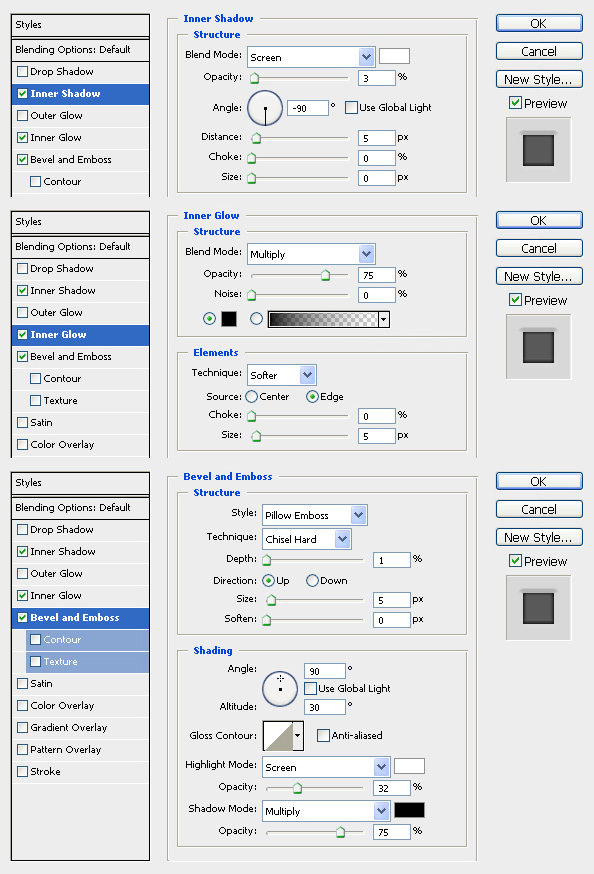The width and height of the screenshot is (594, 874).
Task: Click the Inner Shadow angle dial
Action: point(265,108)
